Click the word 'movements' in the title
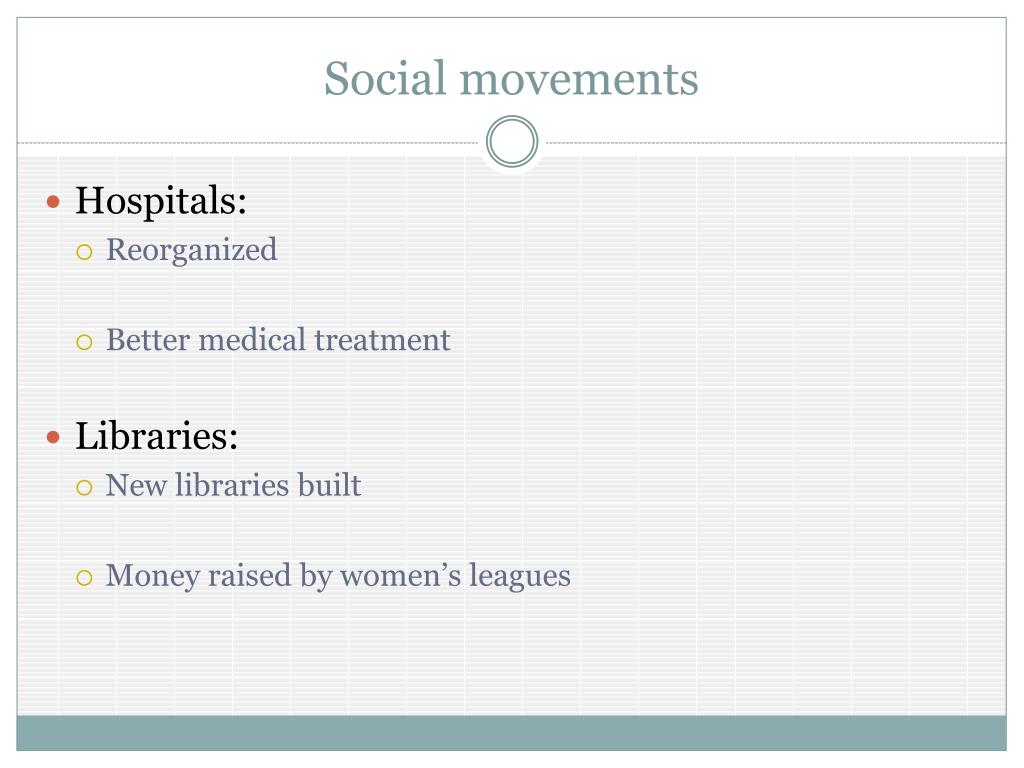 tap(579, 79)
